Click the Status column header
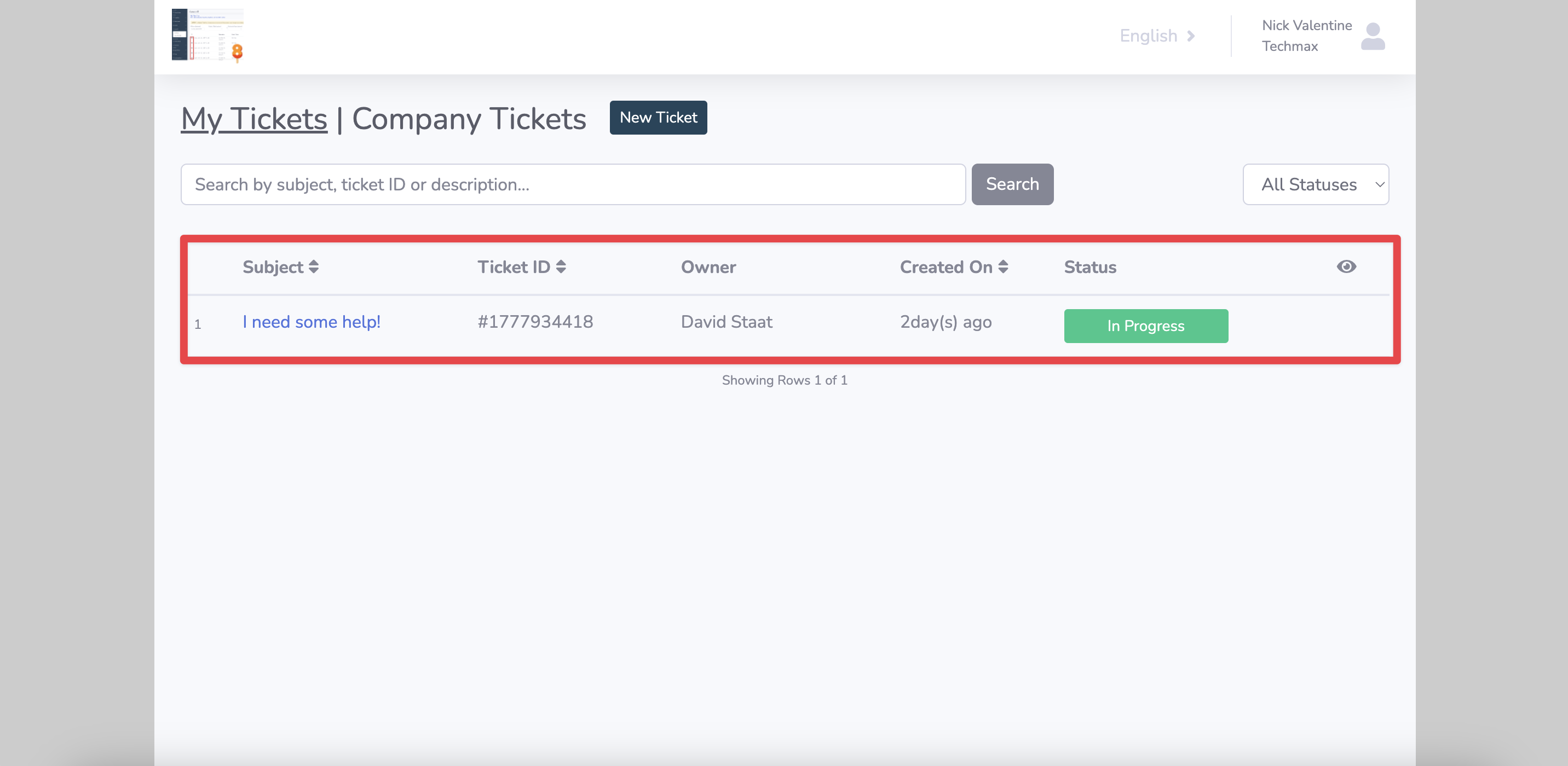This screenshot has width=1568, height=766. click(1089, 267)
